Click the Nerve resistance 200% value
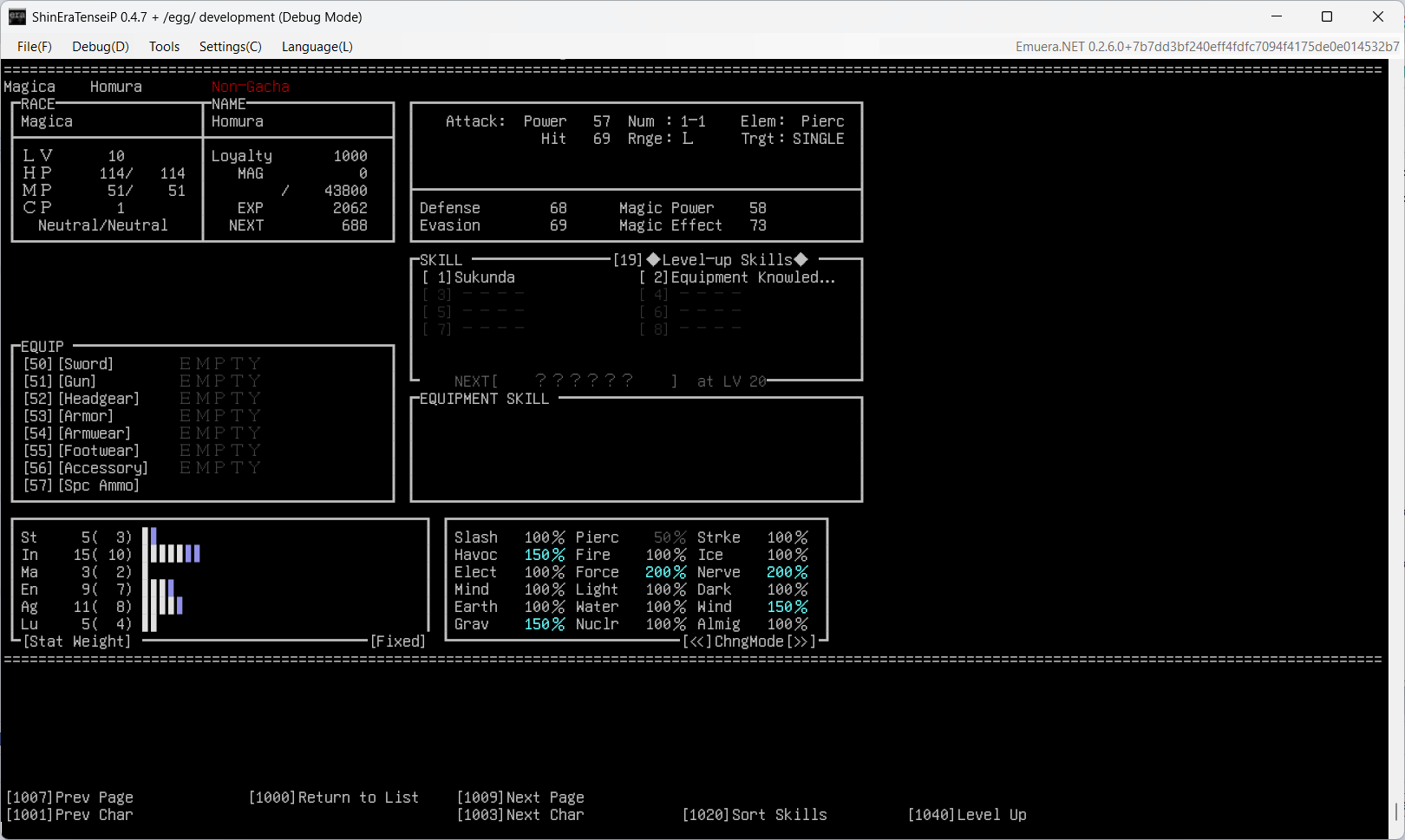This screenshot has width=1405, height=840. [x=787, y=572]
